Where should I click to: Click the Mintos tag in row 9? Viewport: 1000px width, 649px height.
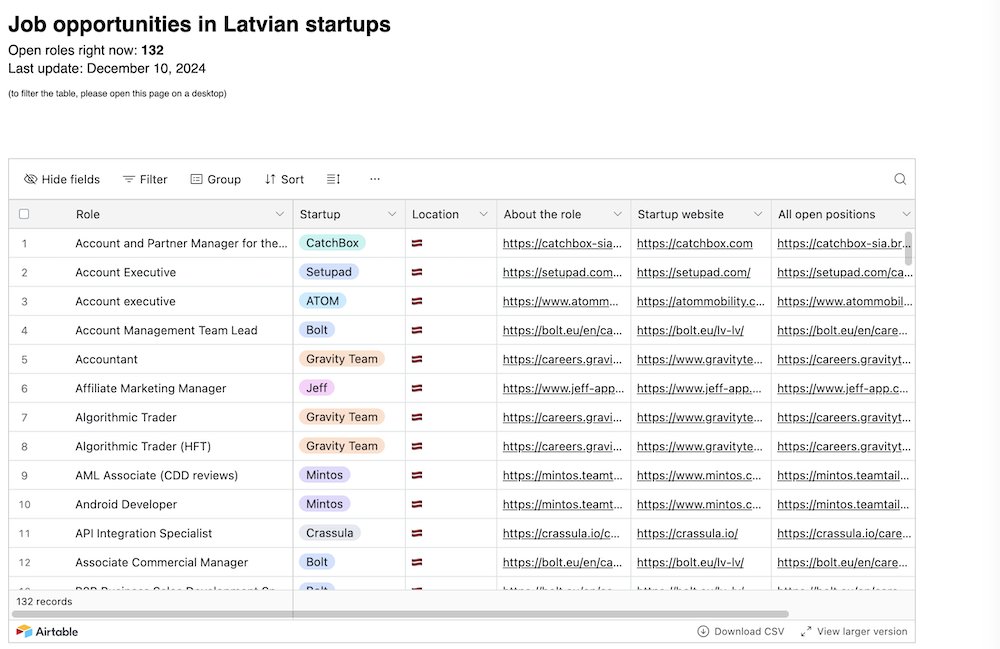[324, 475]
